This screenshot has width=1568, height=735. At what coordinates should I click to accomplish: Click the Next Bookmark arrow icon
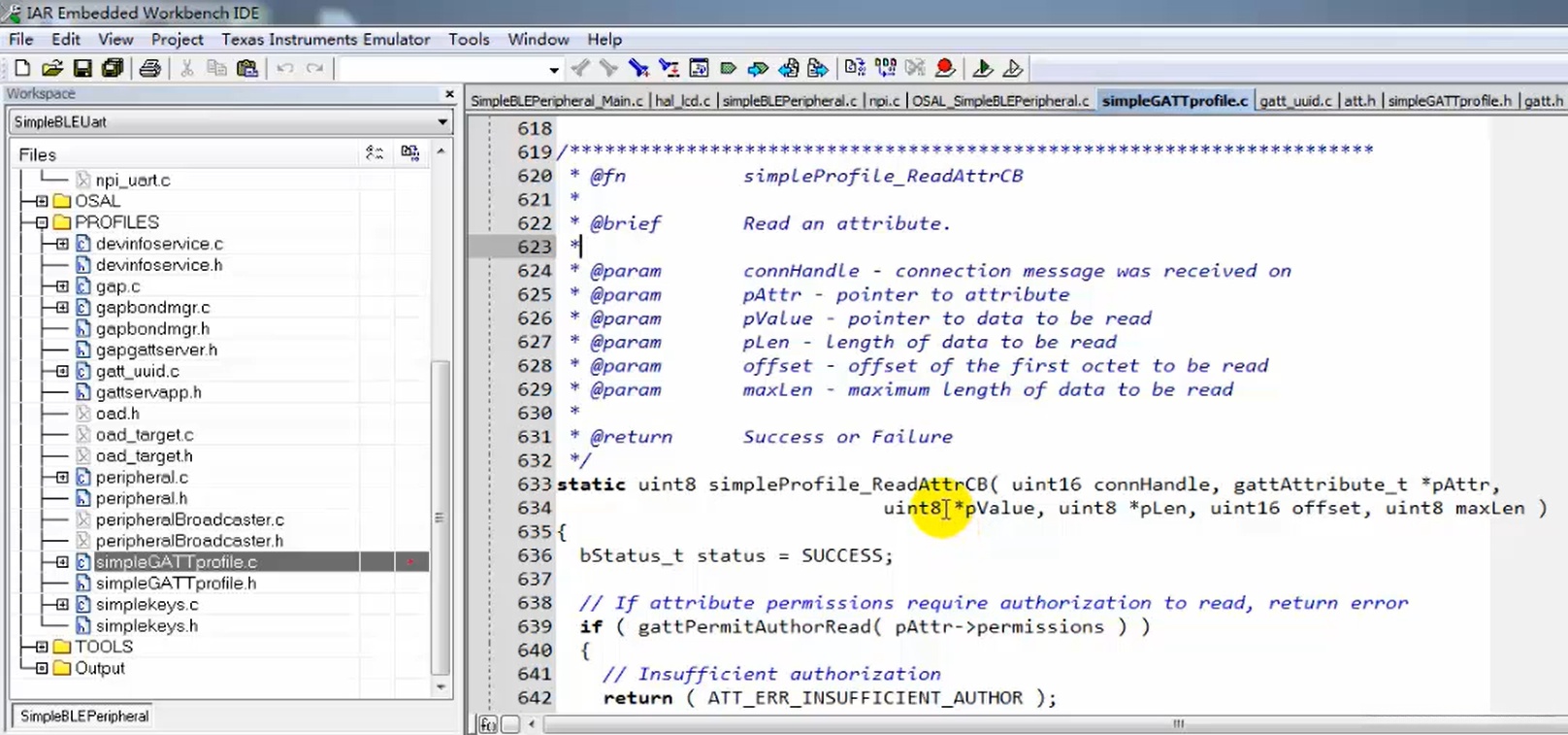tap(758, 68)
